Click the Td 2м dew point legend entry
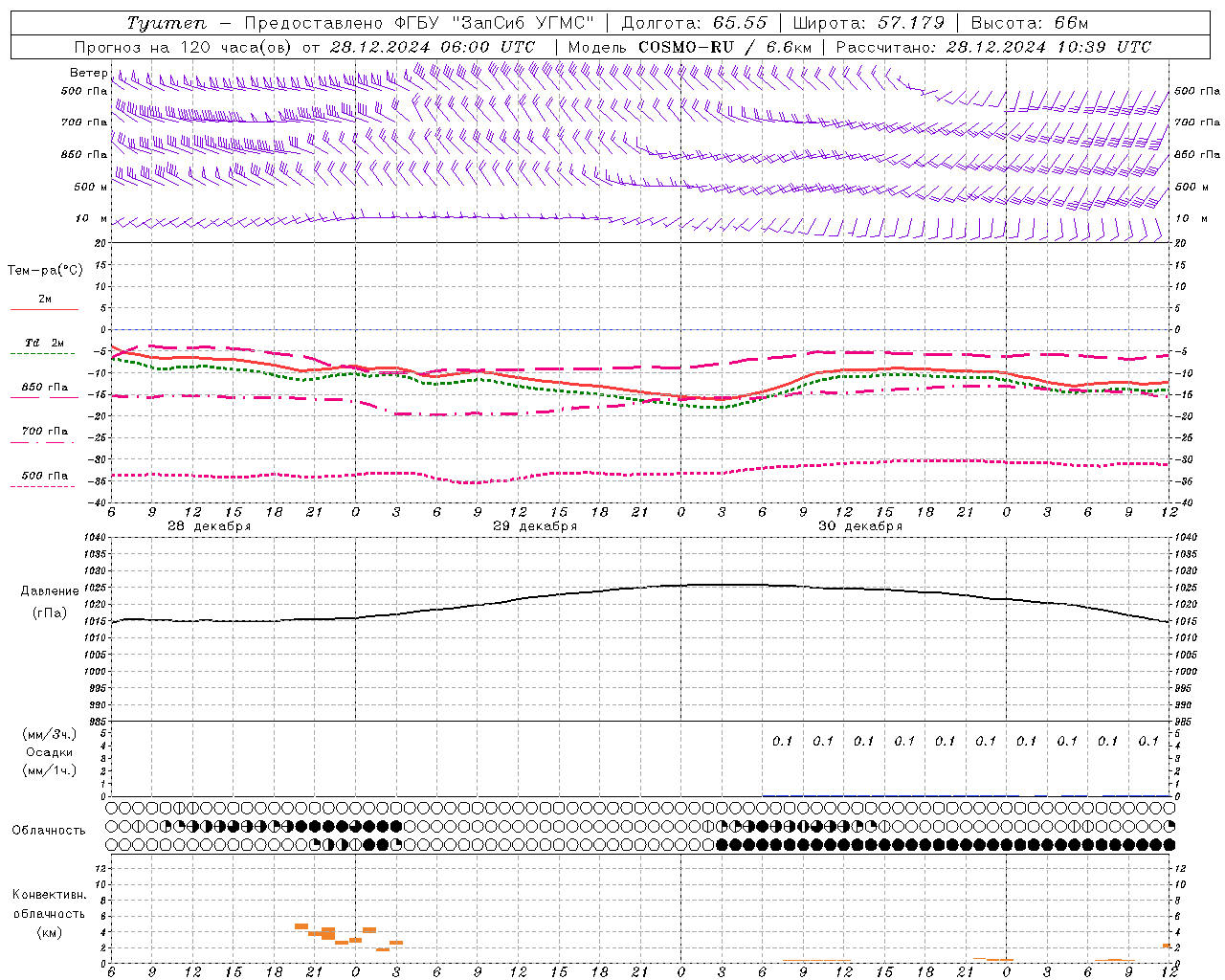 point(45,343)
